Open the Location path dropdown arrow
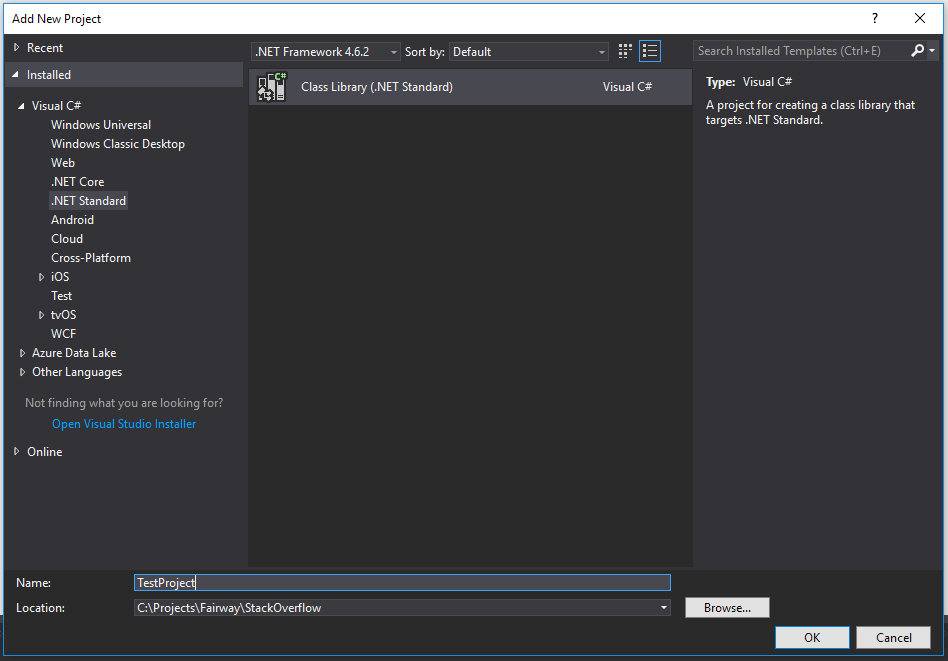The image size is (948, 661). (x=663, y=607)
